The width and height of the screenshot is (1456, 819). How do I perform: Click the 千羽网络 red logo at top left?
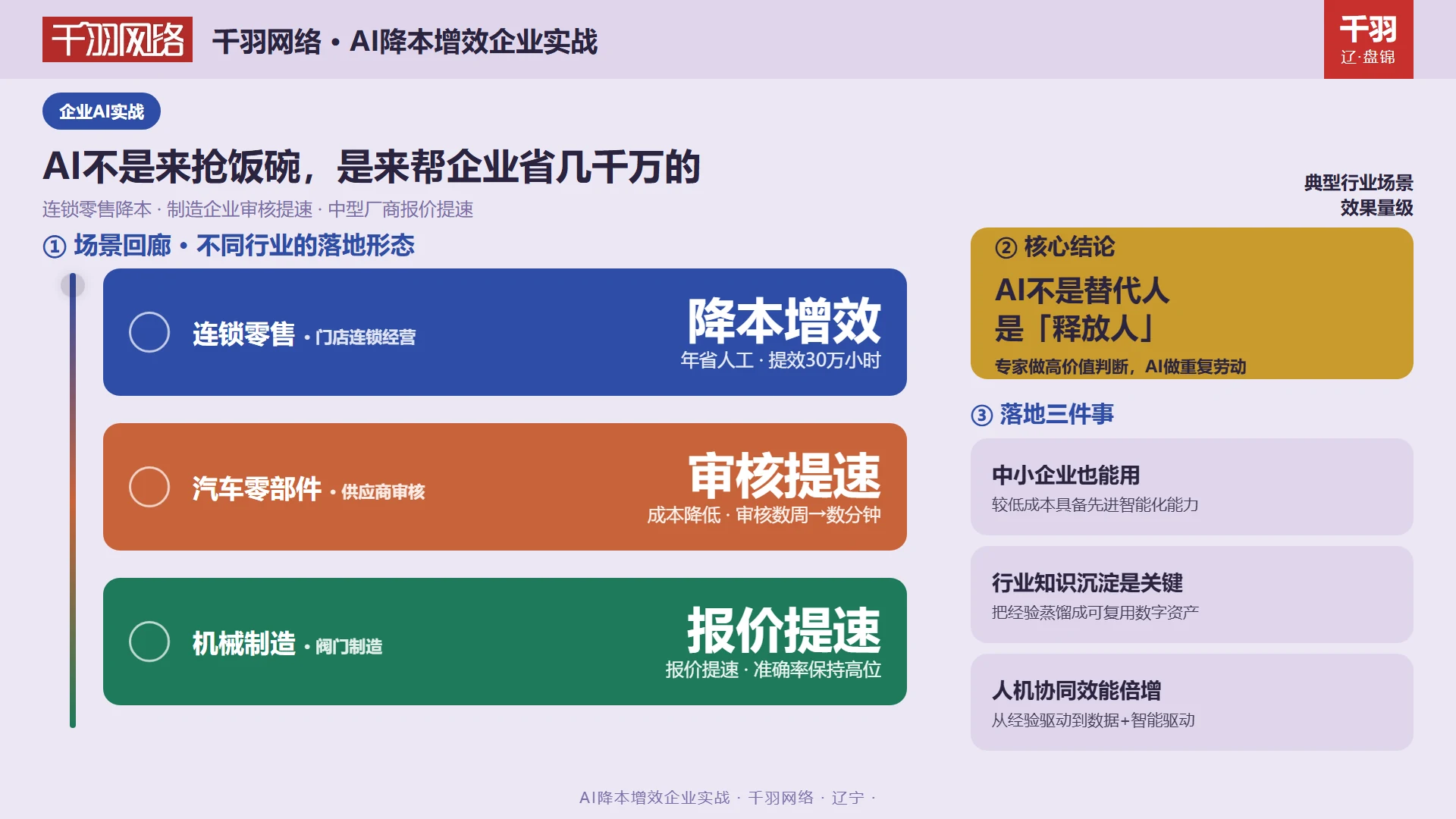[118, 39]
